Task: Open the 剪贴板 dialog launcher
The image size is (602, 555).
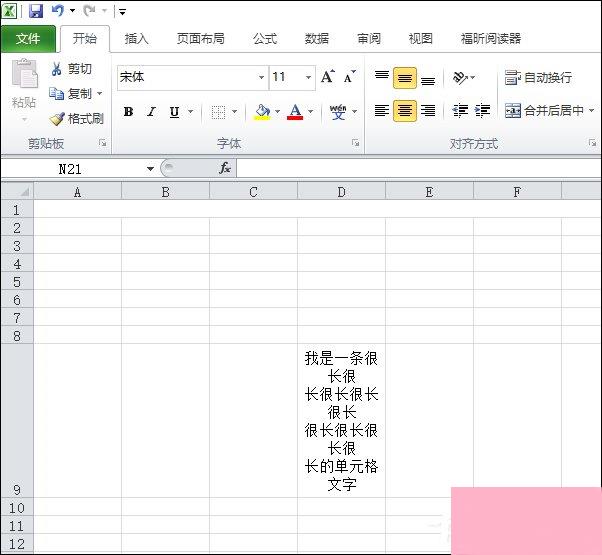Action: coord(103,143)
